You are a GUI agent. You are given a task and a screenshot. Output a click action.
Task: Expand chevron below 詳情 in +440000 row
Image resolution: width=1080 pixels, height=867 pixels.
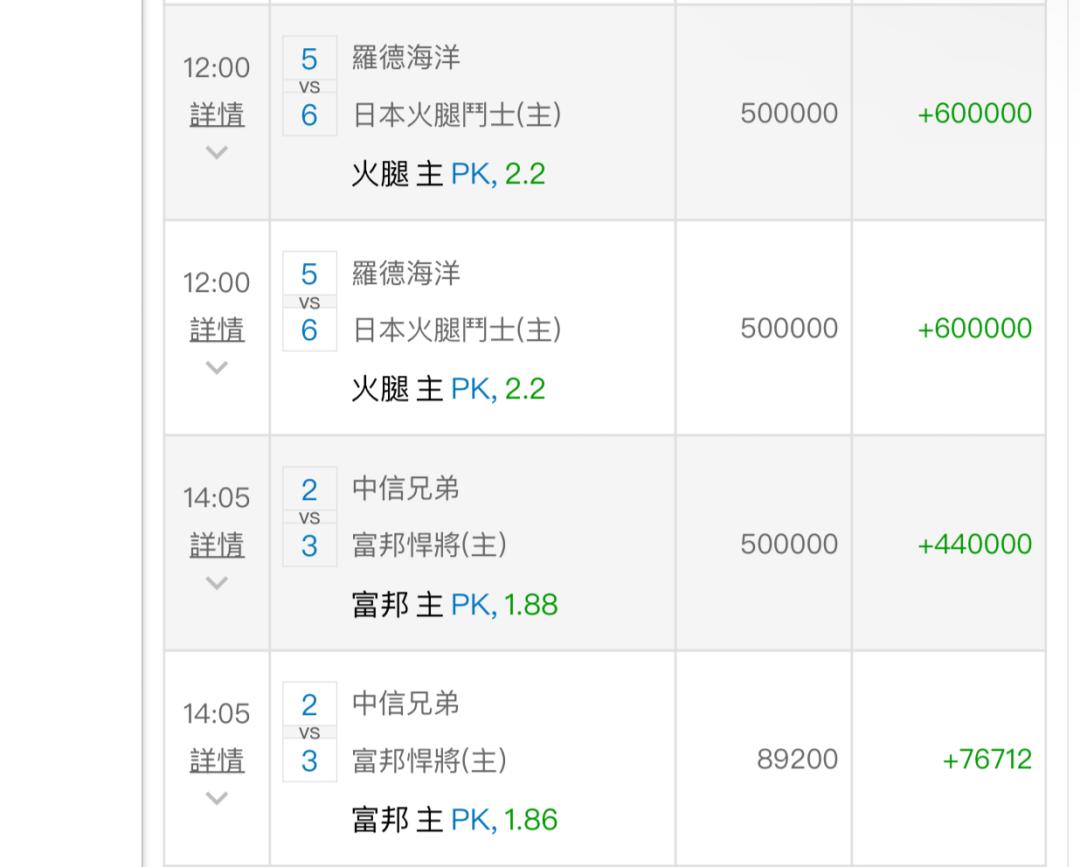[217, 583]
